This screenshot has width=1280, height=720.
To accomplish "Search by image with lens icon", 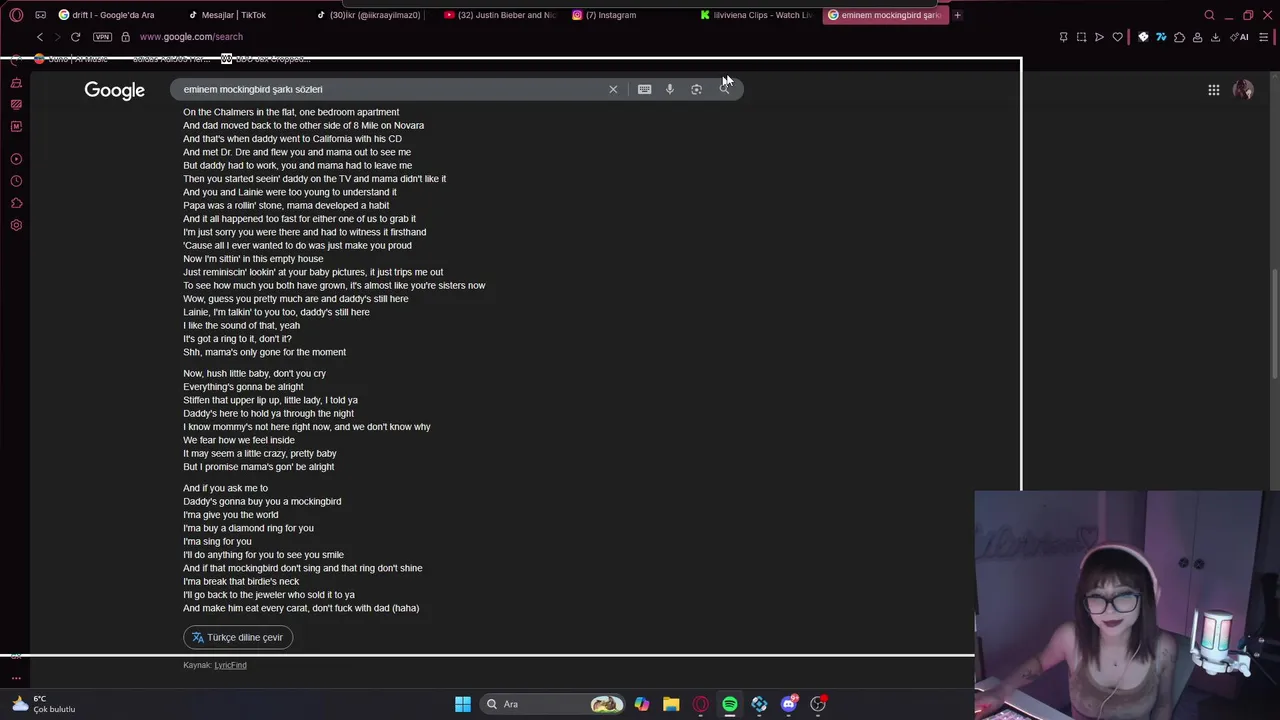I will click(696, 89).
